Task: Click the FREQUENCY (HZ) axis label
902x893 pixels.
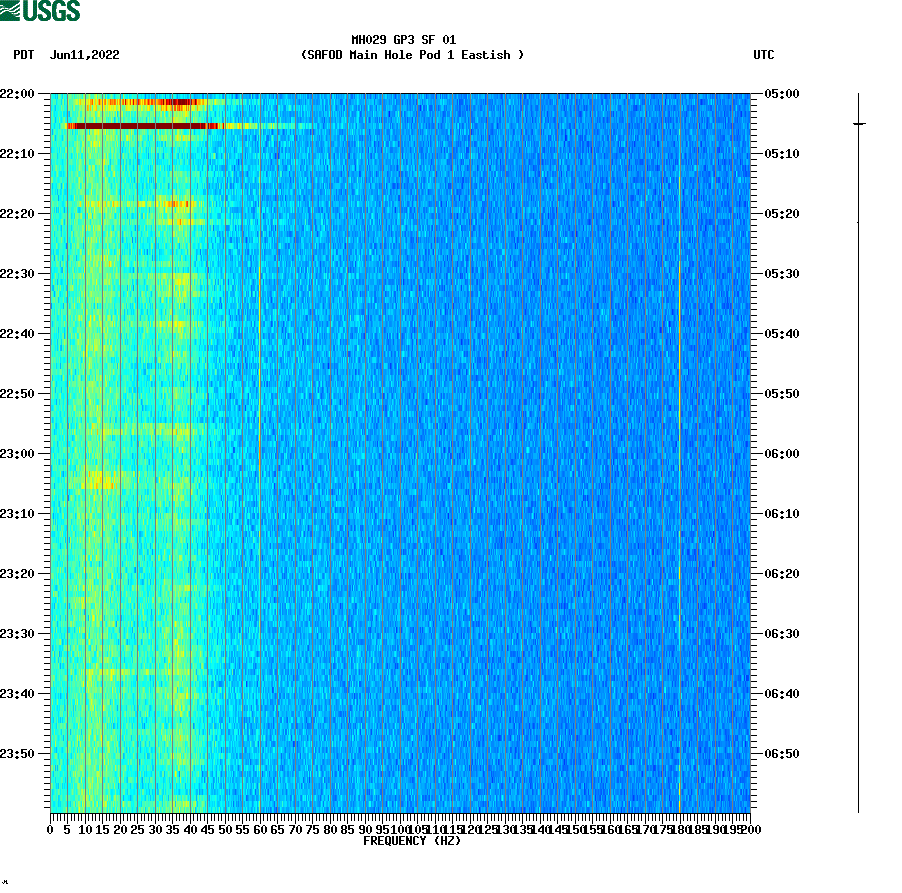Action: tap(414, 841)
